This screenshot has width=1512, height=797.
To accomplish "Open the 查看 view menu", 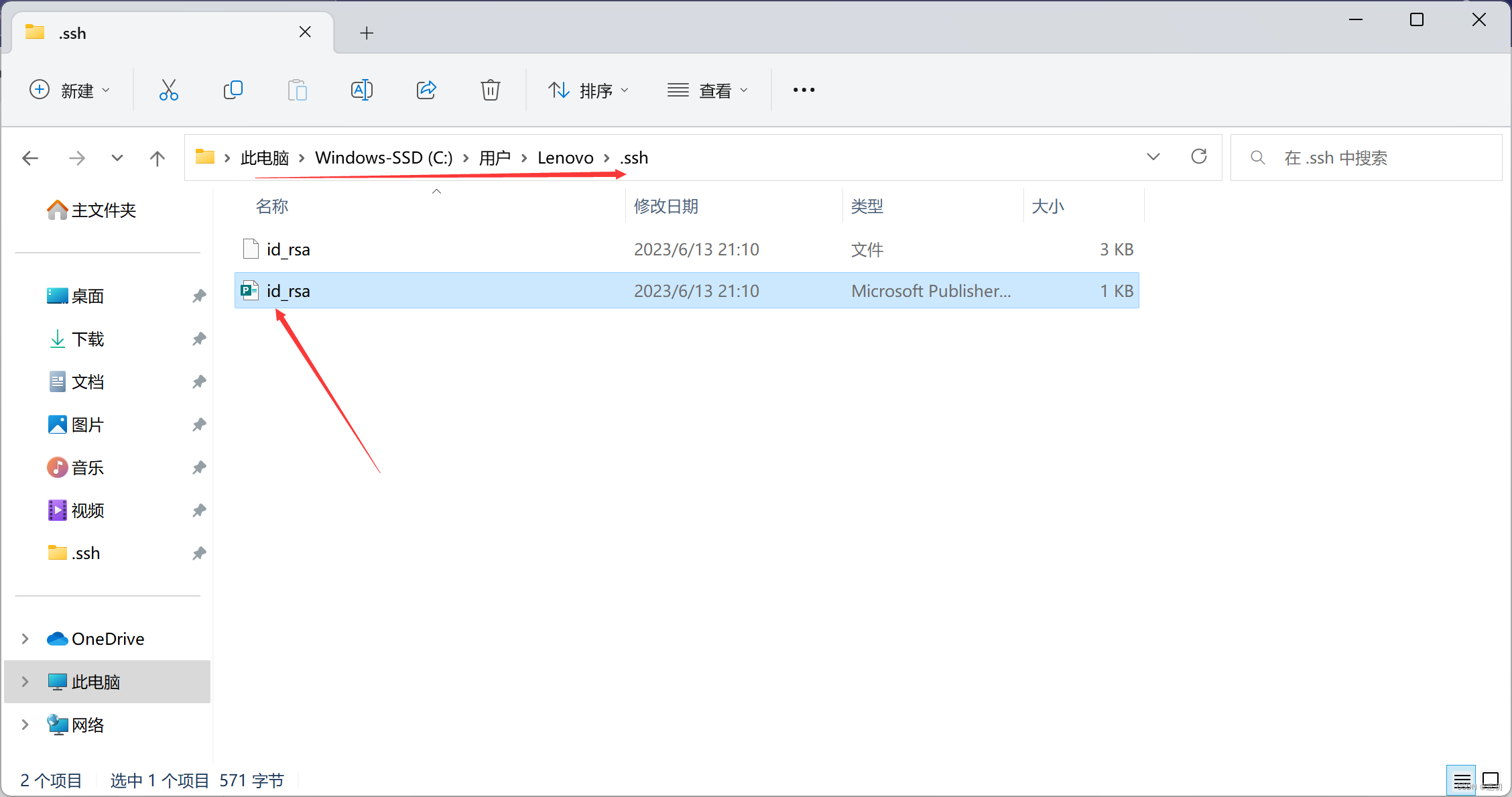I will (x=707, y=90).
